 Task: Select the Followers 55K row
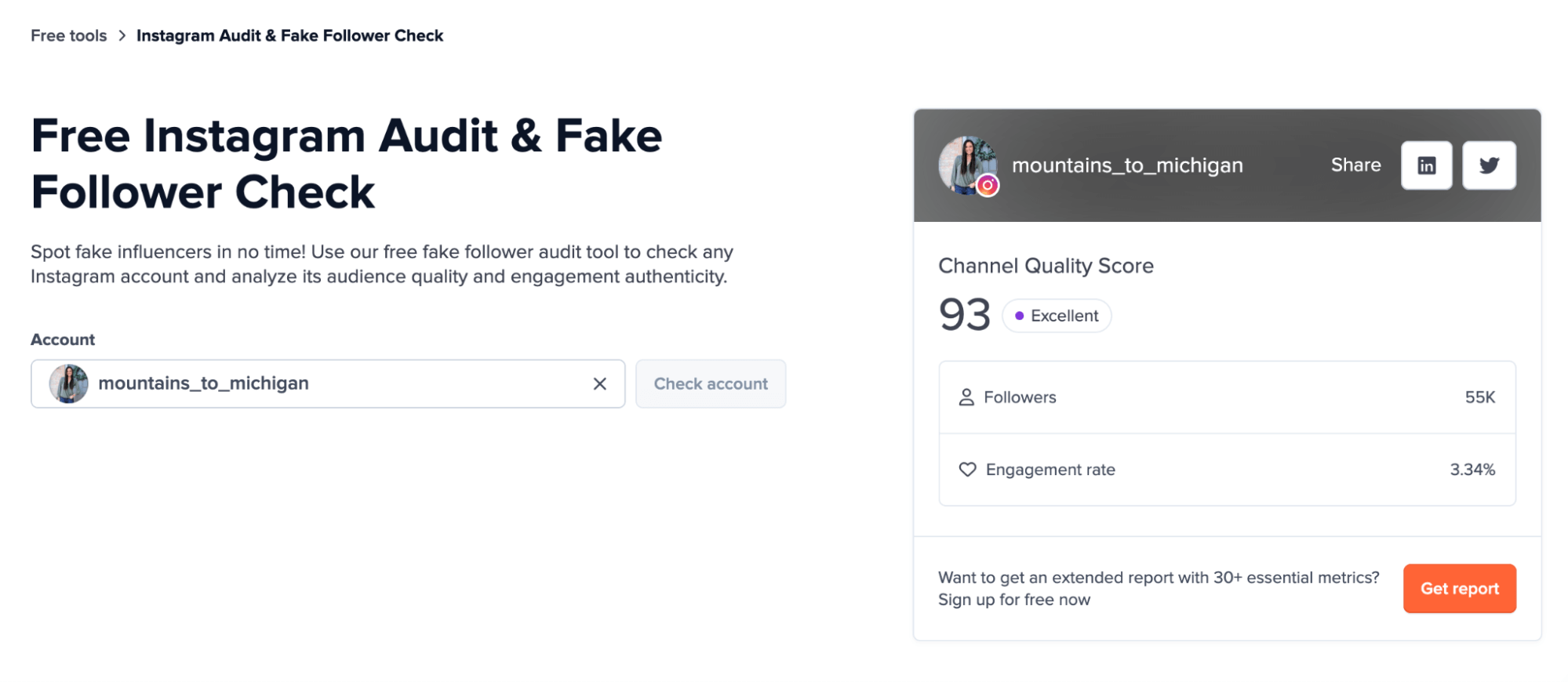(x=1226, y=397)
